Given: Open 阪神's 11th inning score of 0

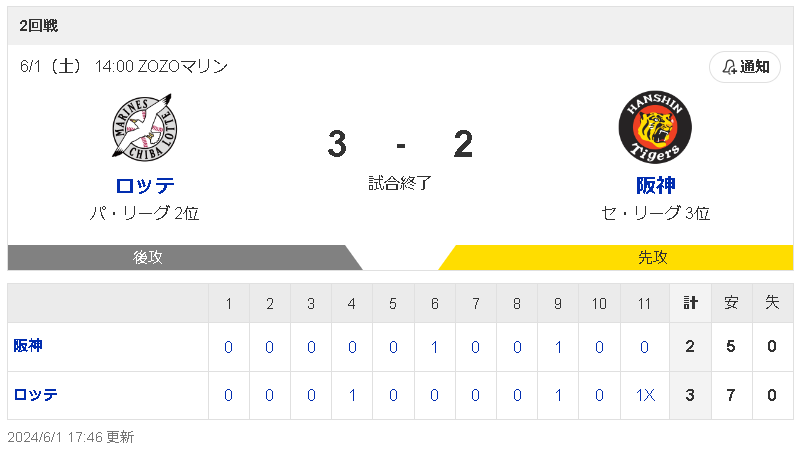Looking at the screenshot, I should point(644,347).
